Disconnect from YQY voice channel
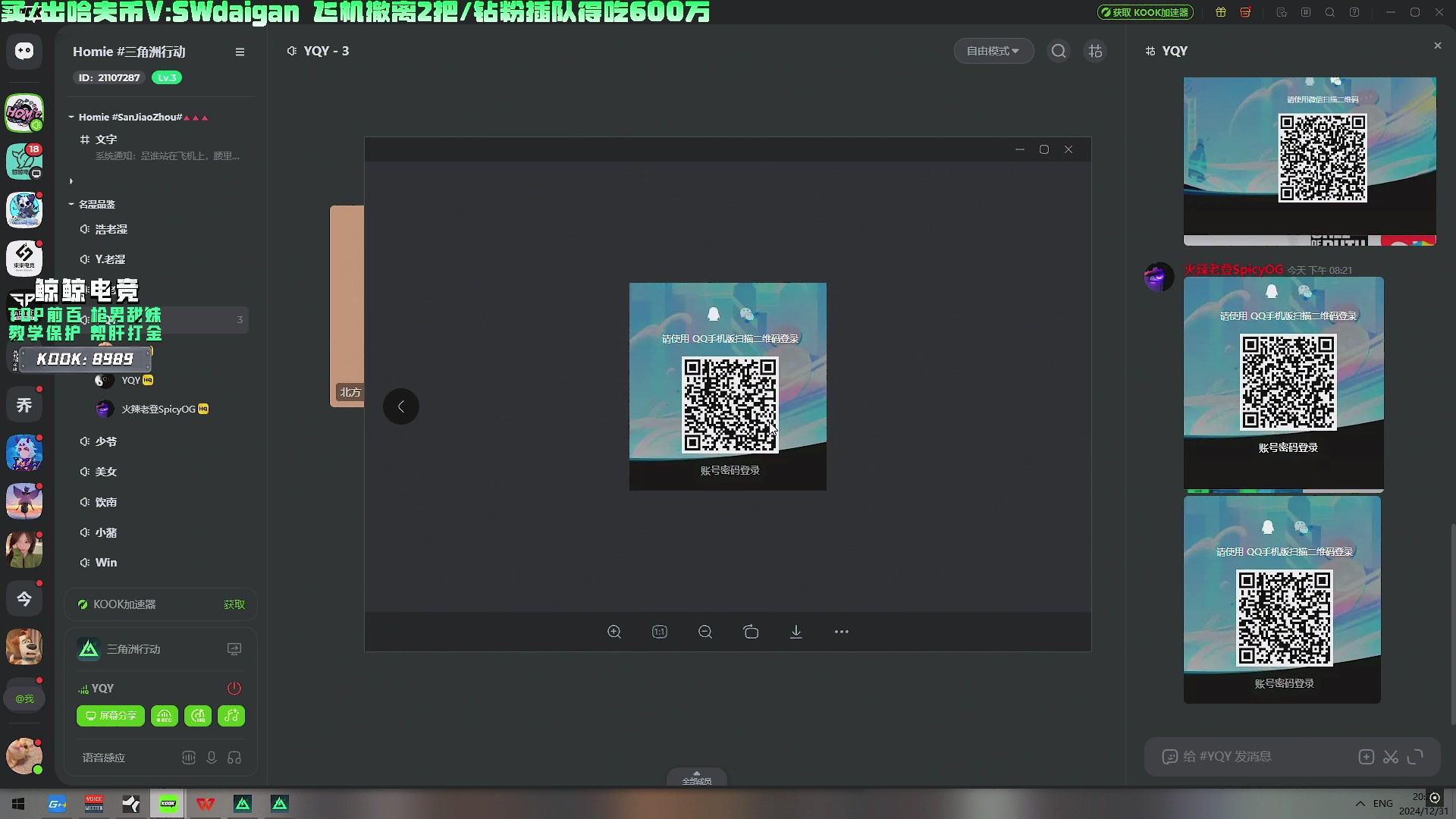The height and width of the screenshot is (819, 1456). (x=234, y=688)
